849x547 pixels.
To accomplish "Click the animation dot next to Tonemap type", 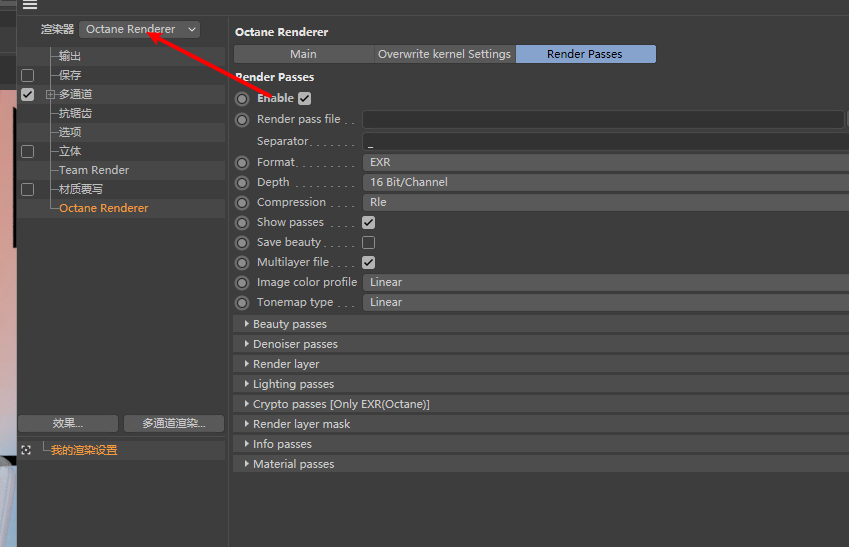I will 242,303.
